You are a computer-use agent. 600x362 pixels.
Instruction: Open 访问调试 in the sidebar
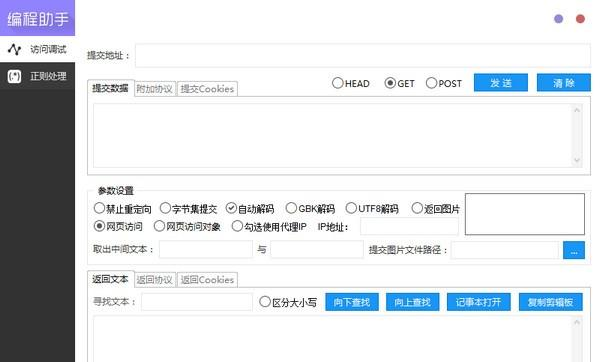(x=38, y=49)
